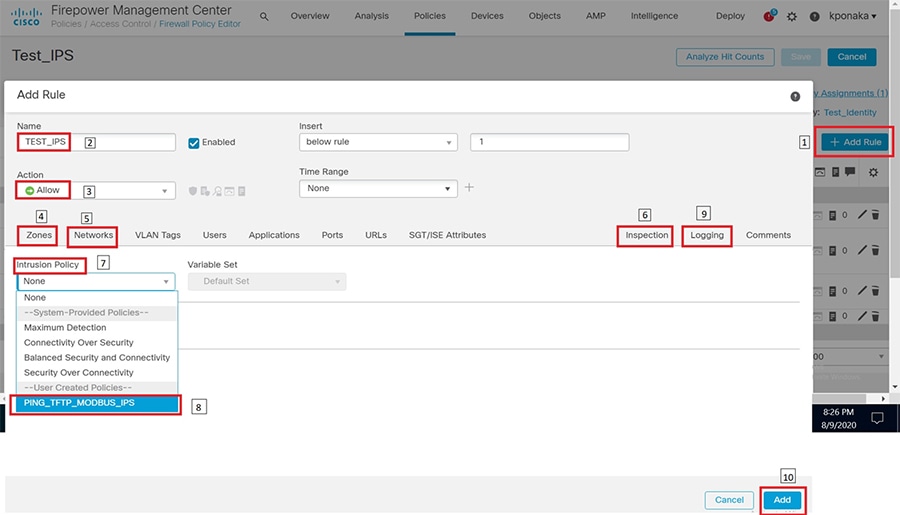This screenshot has width=900, height=515.
Task: Click the shield intrusion policy indicator icon
Action: pos(193,191)
